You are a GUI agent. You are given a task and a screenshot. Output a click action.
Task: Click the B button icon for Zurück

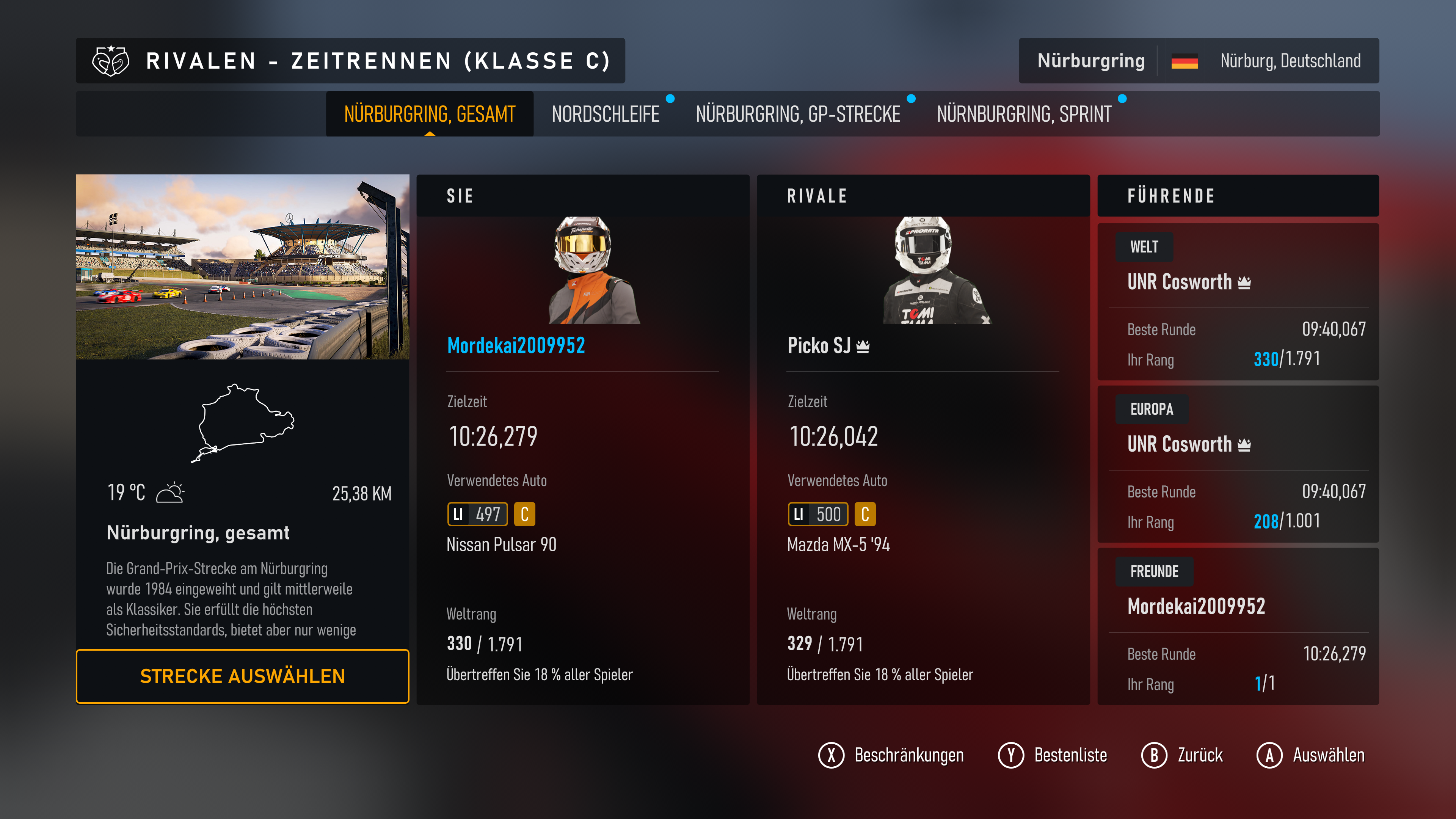pyautogui.click(x=1154, y=755)
